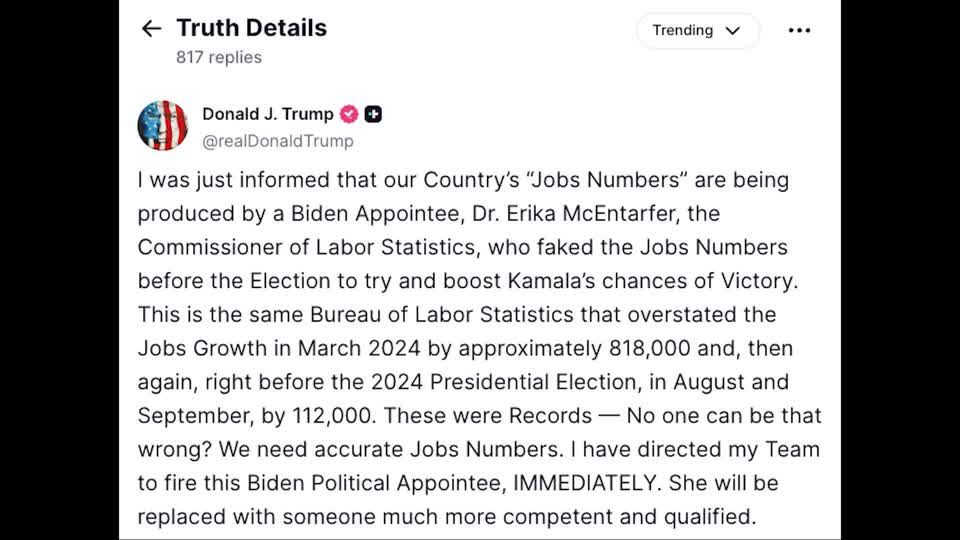Screen dimensions: 960x540
Task: Click the words Bureau of Labor Statistics
Action: pyautogui.click(x=442, y=315)
